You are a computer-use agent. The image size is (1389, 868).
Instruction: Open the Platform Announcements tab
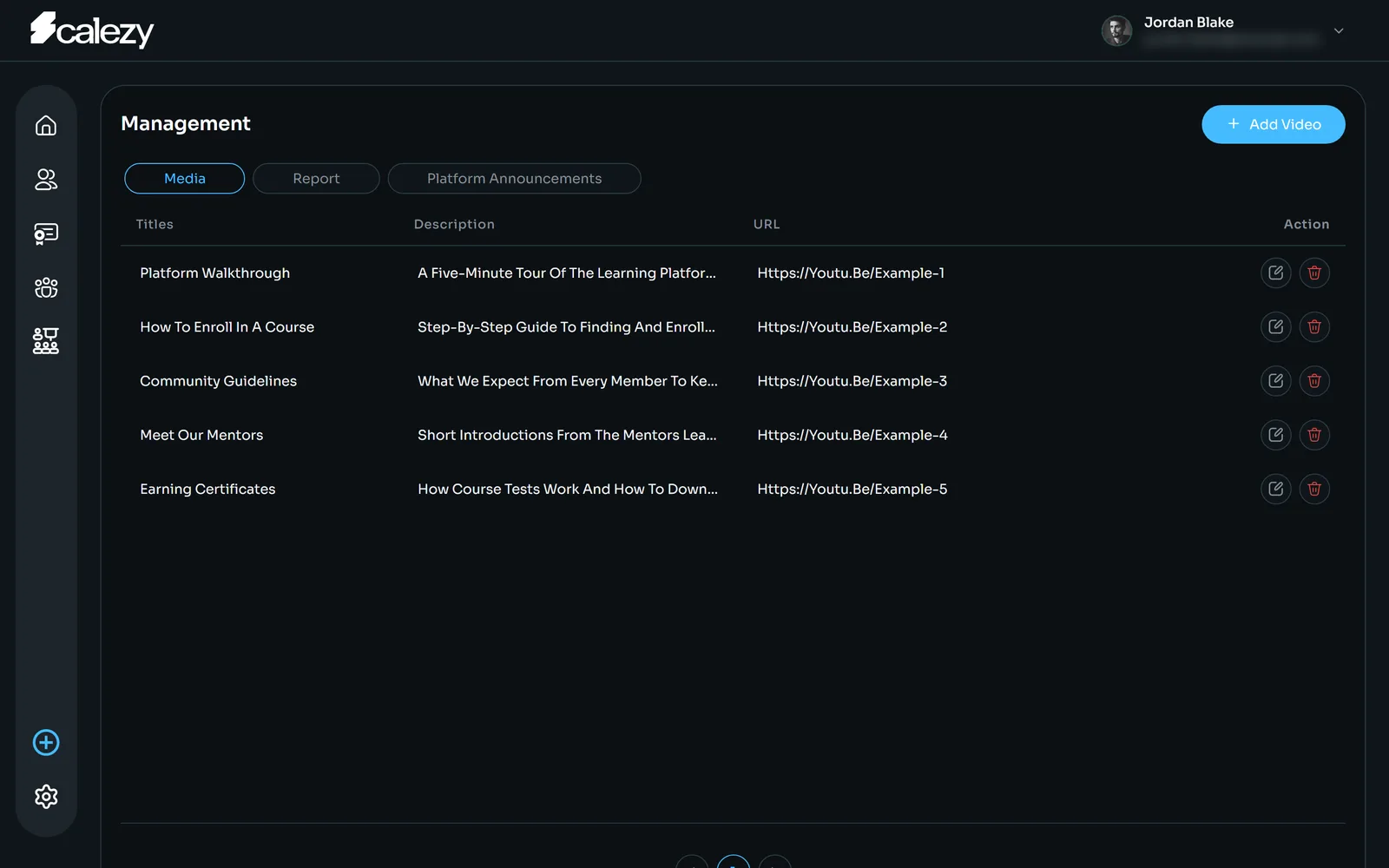pyautogui.click(x=514, y=178)
